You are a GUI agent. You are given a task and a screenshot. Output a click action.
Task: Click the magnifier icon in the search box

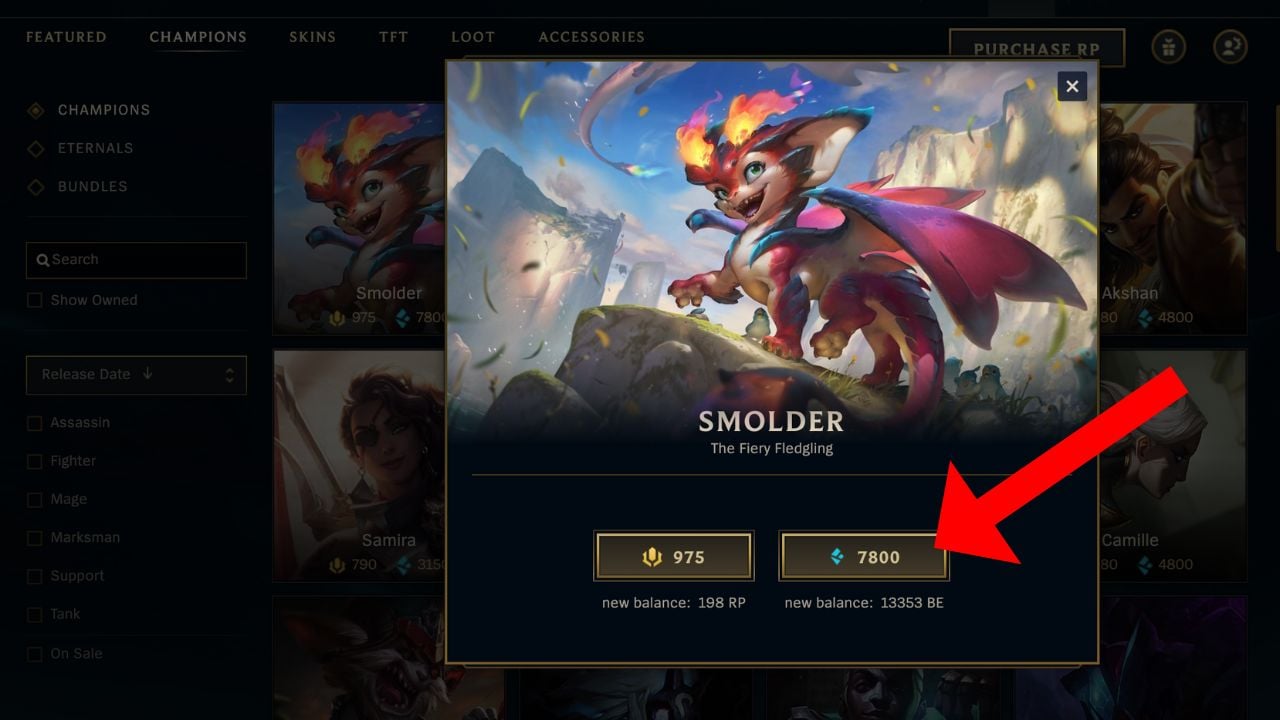[43, 260]
